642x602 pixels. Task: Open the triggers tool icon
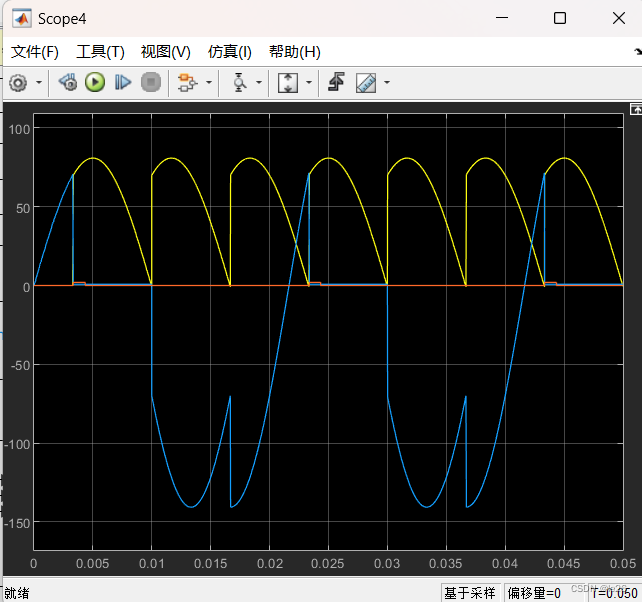[336, 82]
